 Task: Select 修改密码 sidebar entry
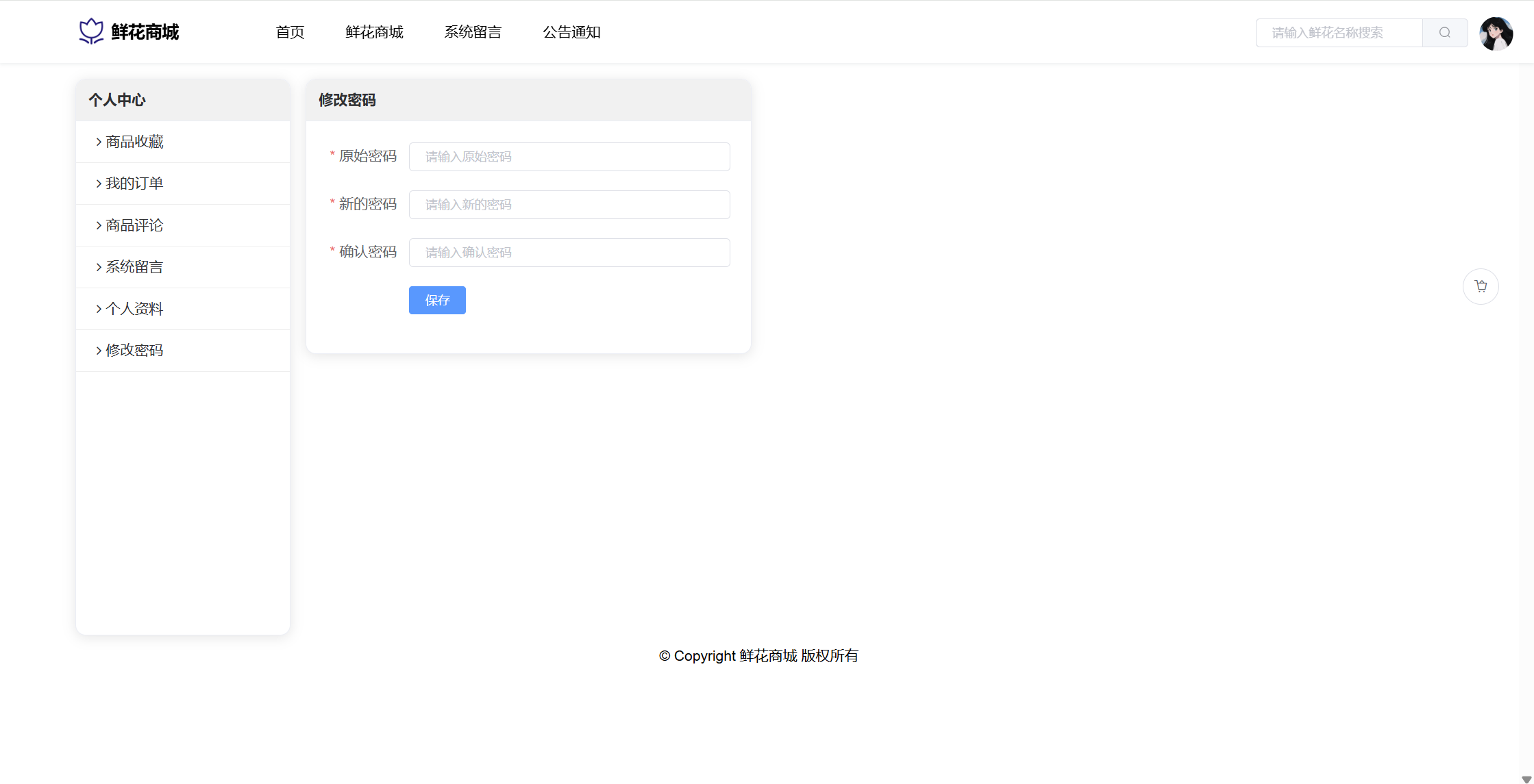tap(134, 351)
